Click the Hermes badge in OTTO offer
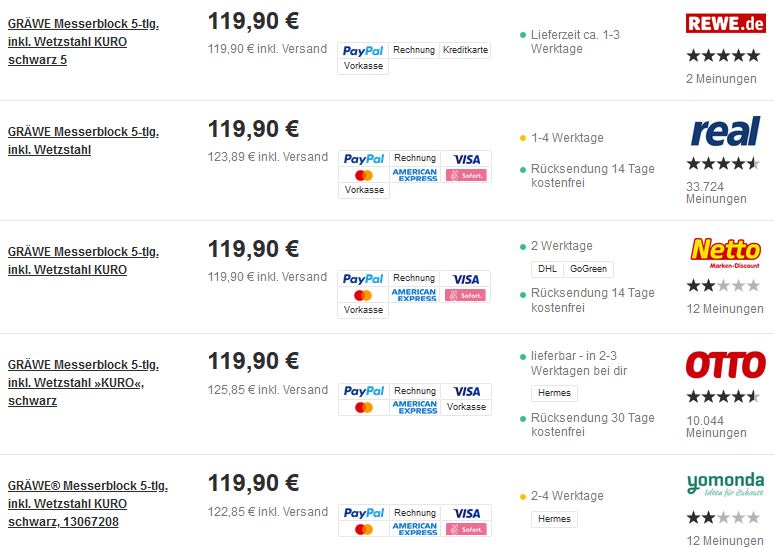774x548 pixels. click(554, 393)
